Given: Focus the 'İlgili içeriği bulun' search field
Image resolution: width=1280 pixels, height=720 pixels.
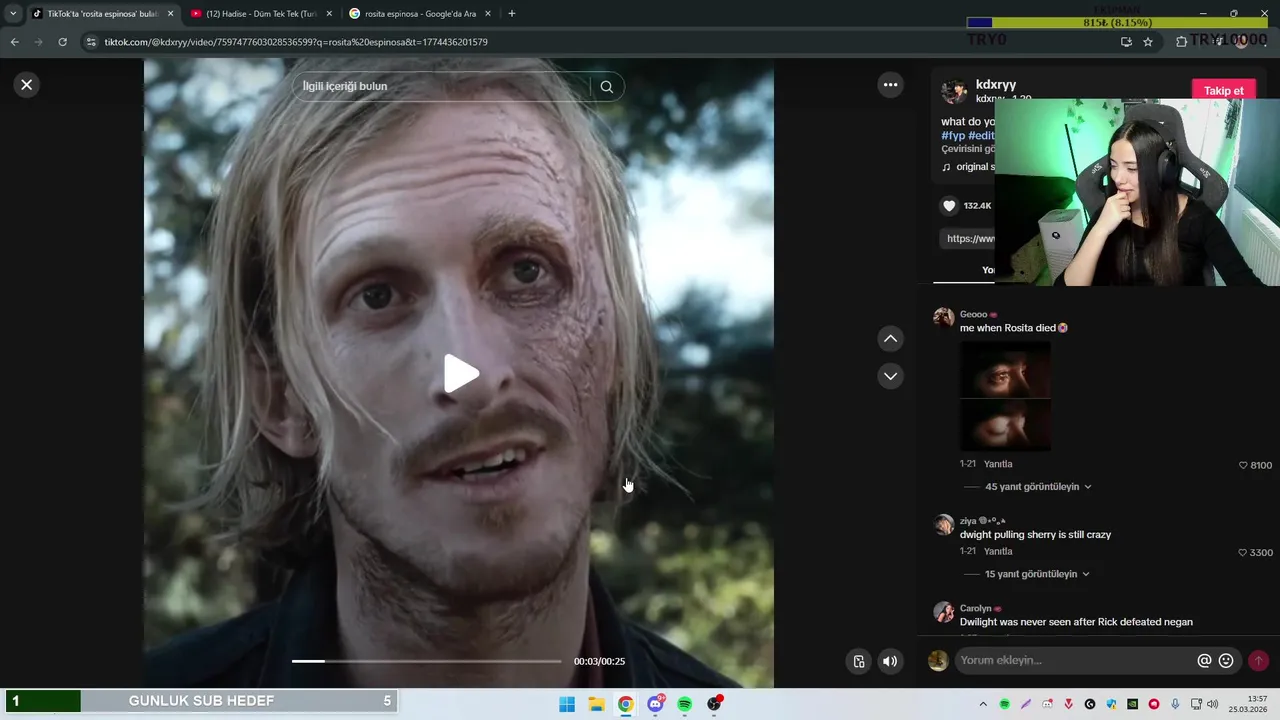Looking at the screenshot, I should [x=440, y=87].
